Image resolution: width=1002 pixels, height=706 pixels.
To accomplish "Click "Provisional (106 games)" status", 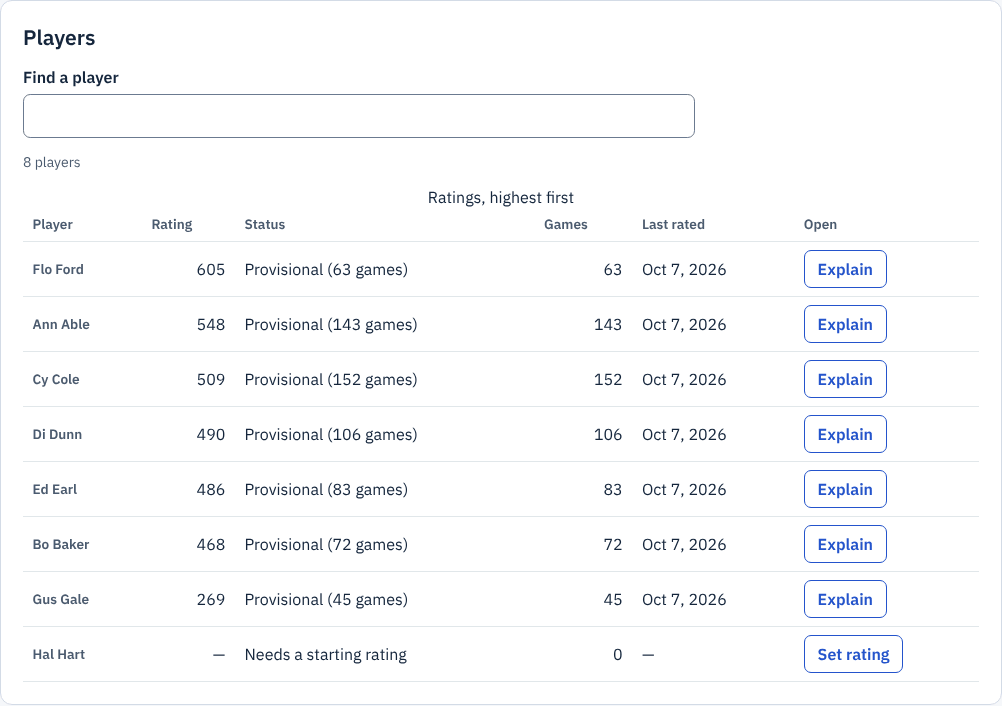I will (x=331, y=434).
